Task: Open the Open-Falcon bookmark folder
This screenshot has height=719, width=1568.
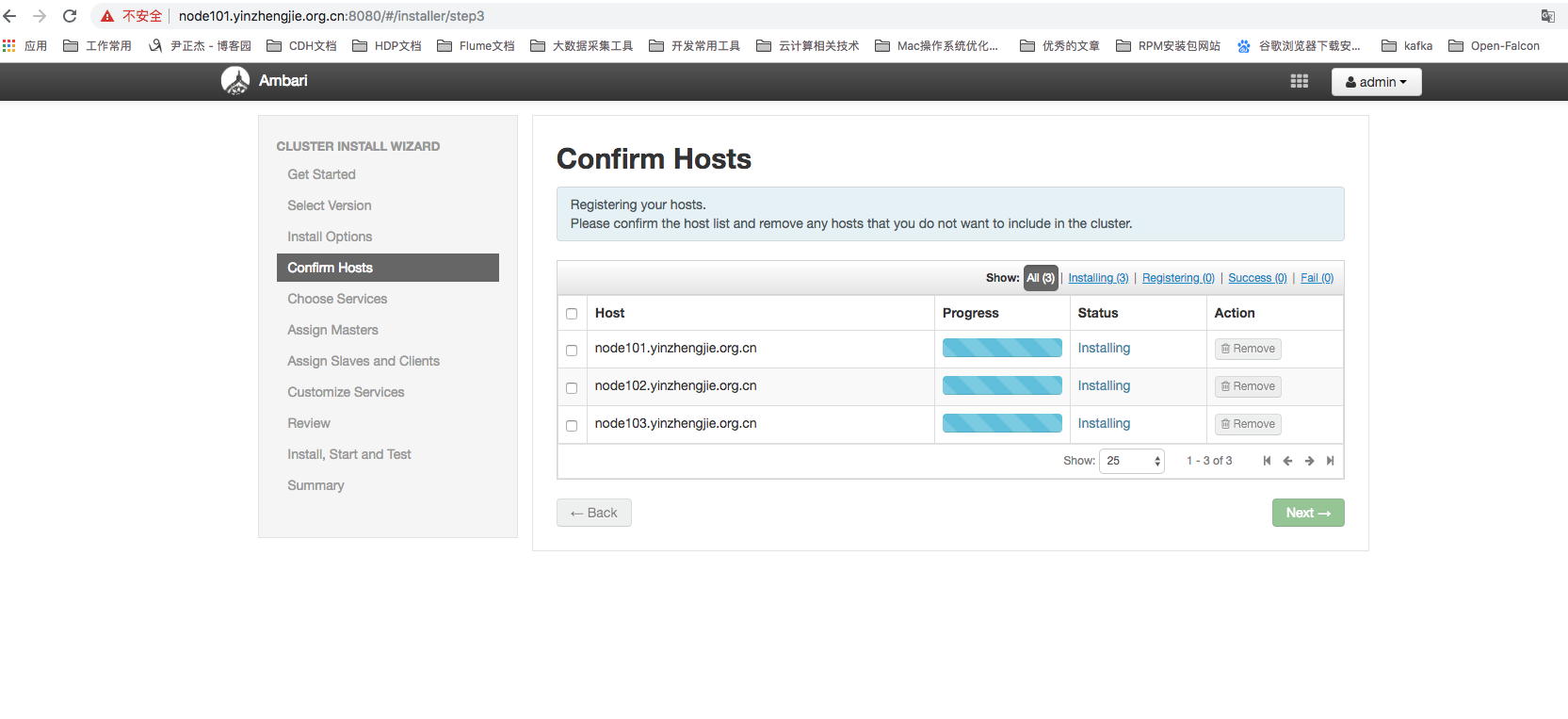Action: 1494,45
